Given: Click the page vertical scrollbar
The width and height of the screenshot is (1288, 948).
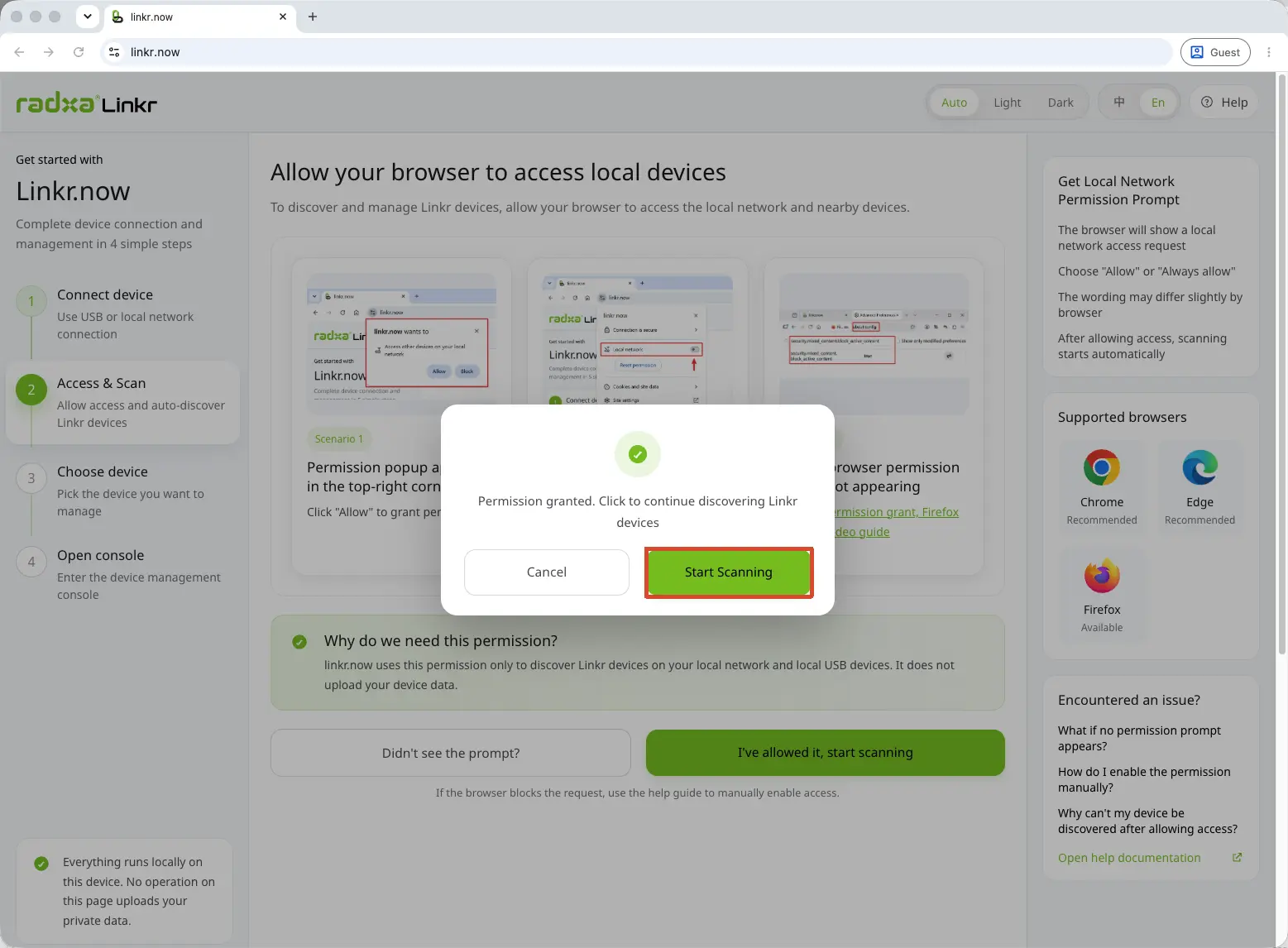Looking at the screenshot, I should click(x=1282, y=364).
